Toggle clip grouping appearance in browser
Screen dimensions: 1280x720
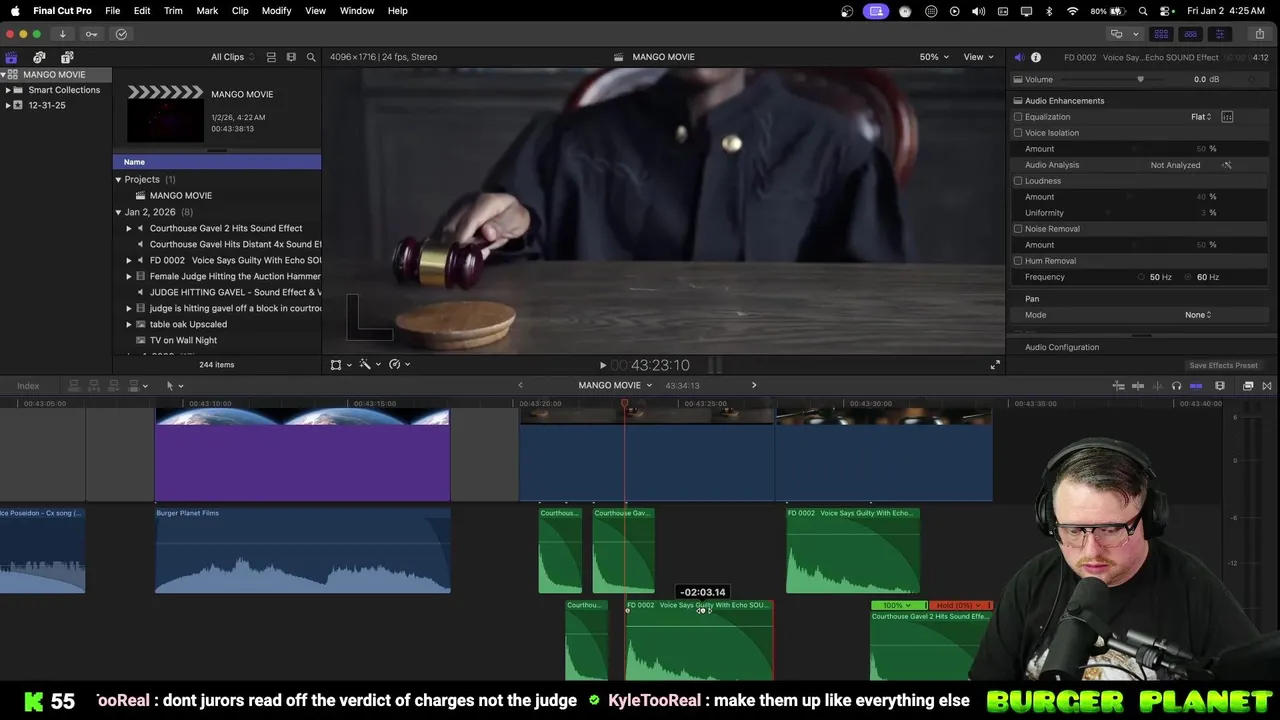[271, 57]
